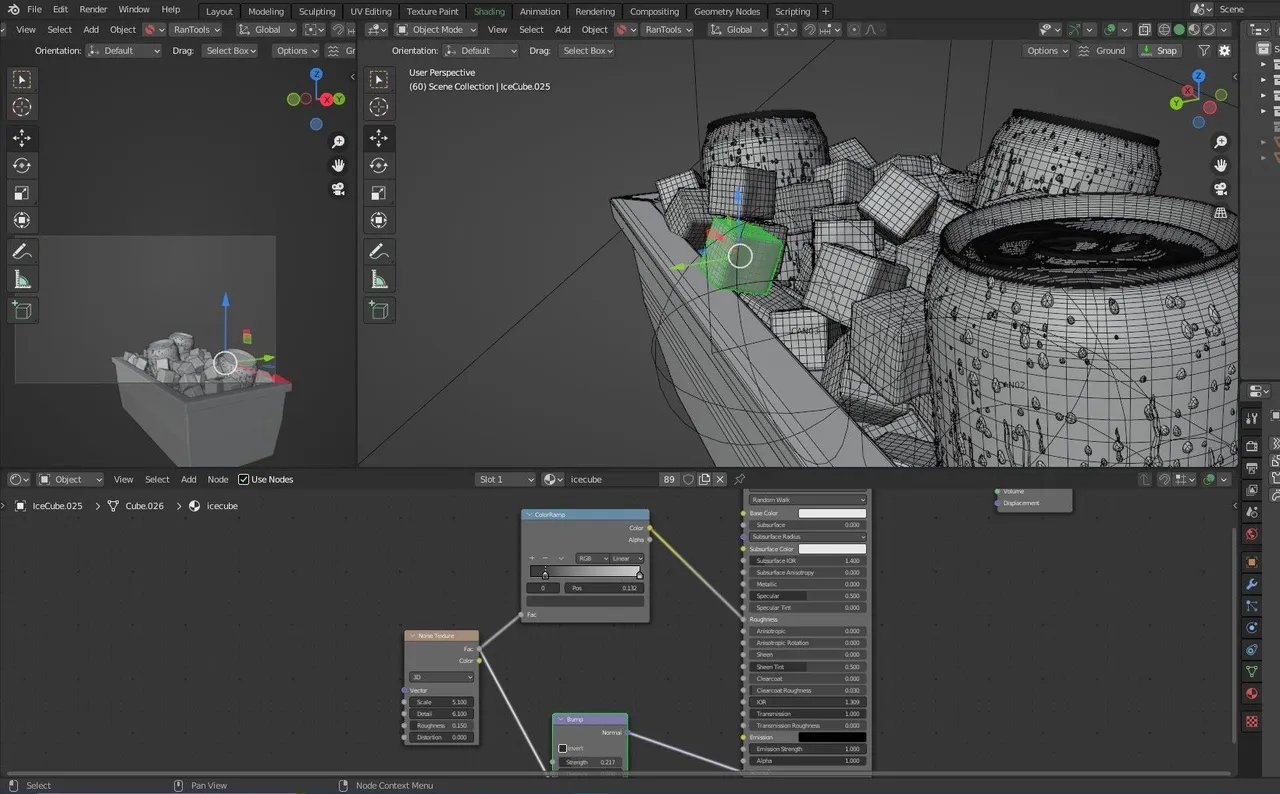Screen dimensions: 1280x794
Task: Toggle the node editor pin icon
Action: pyautogui.click(x=740, y=480)
